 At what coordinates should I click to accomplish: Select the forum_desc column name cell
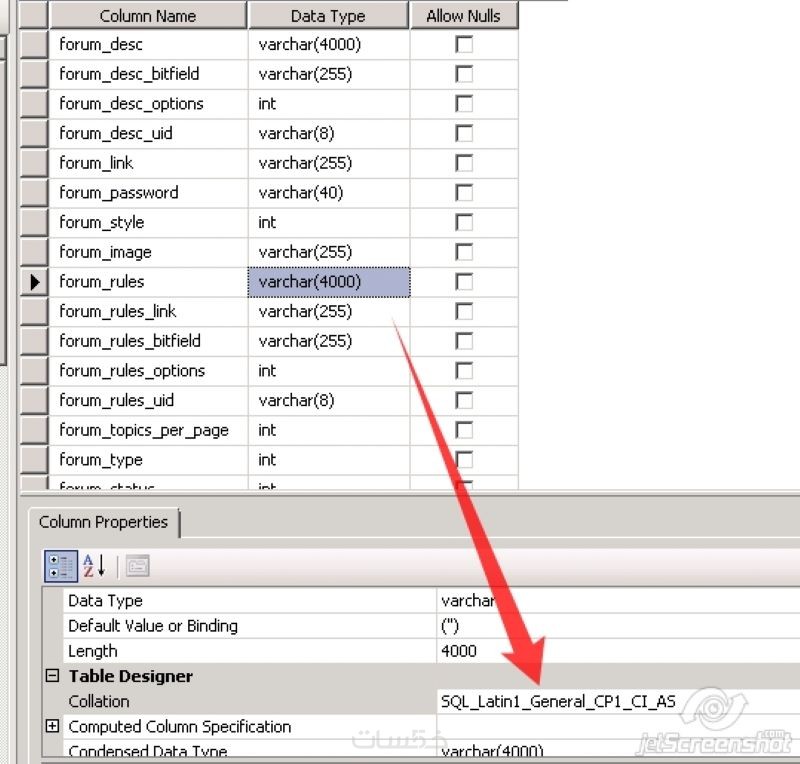coord(148,44)
